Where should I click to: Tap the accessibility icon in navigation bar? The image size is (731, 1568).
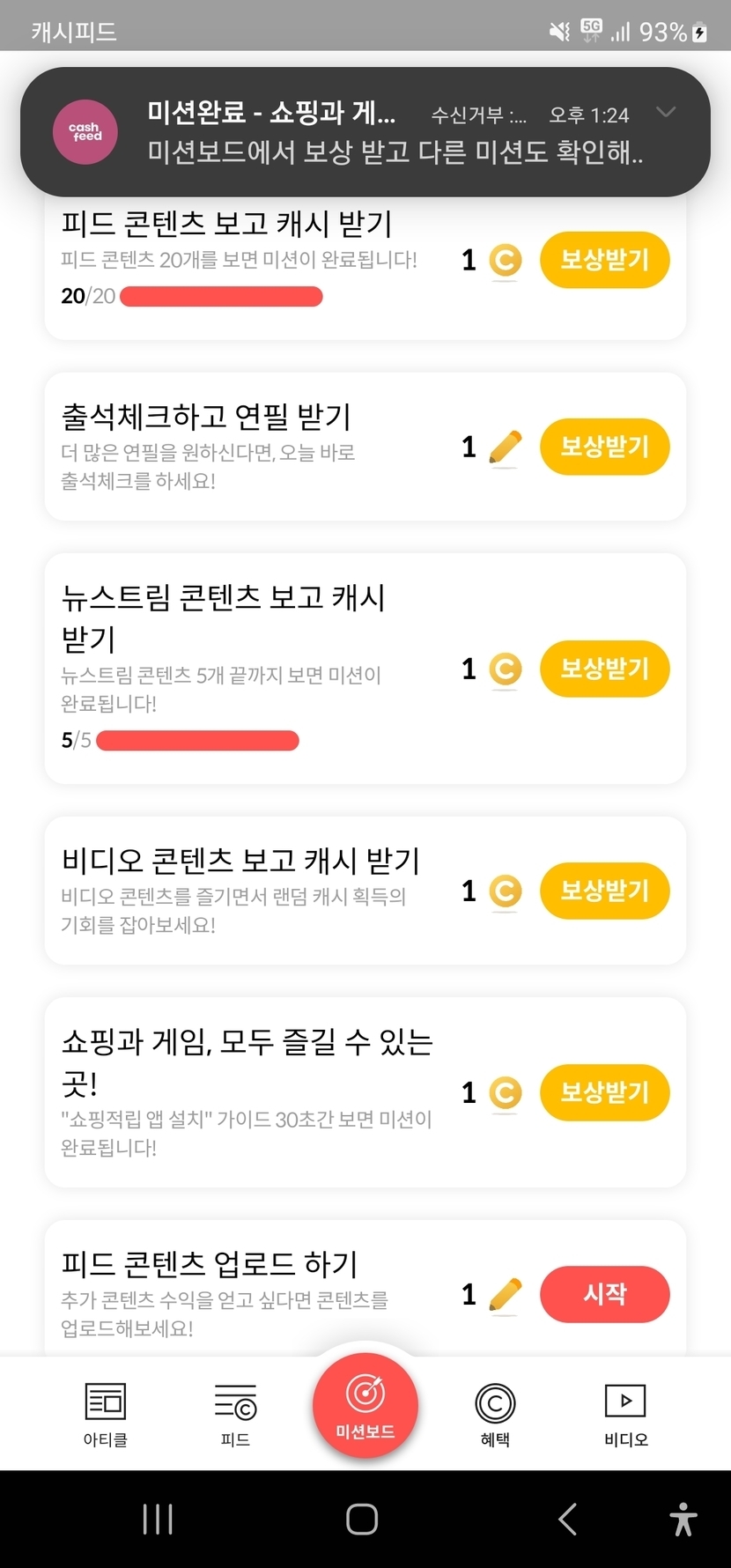683,1519
